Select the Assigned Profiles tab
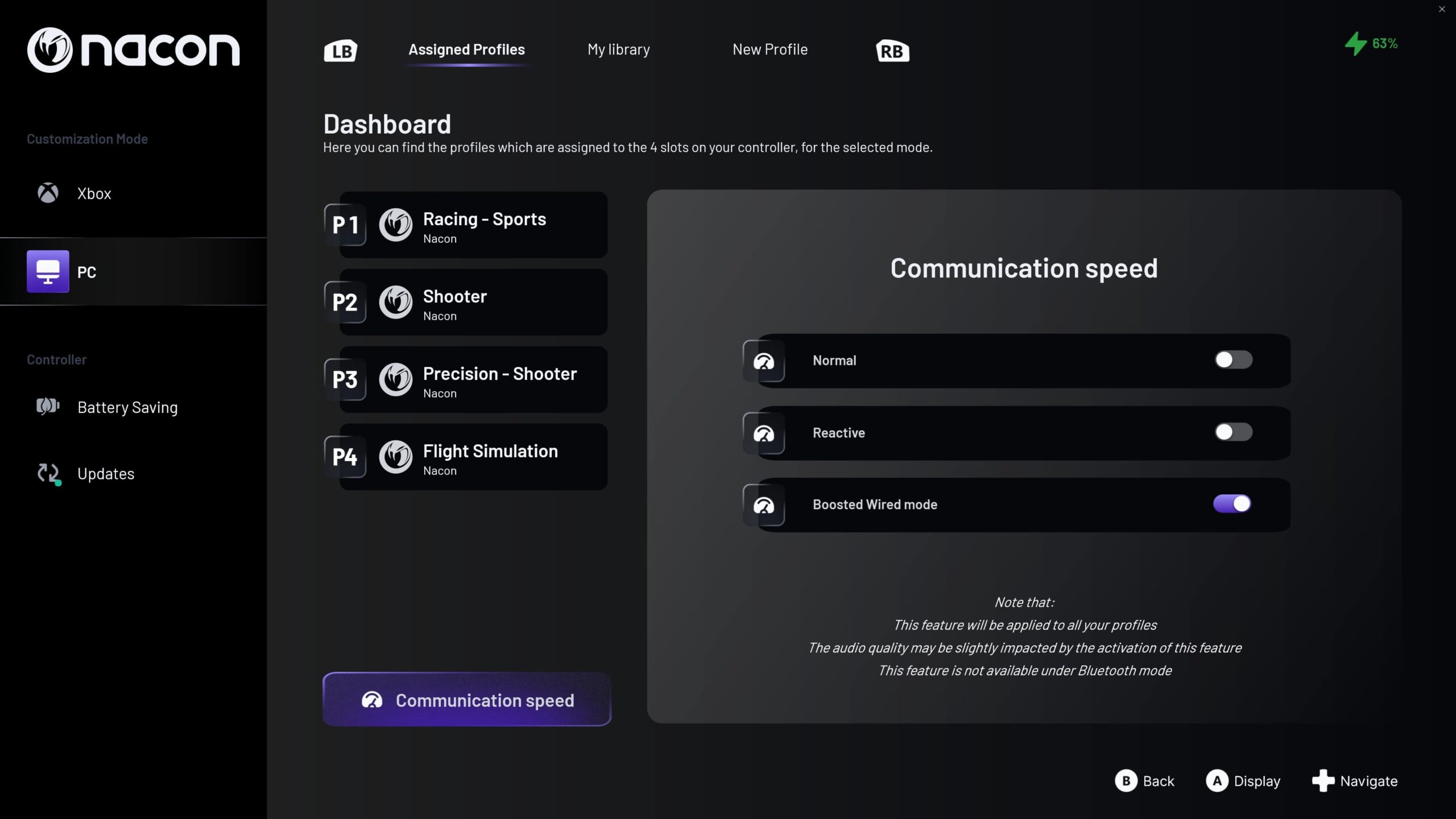The width and height of the screenshot is (1456, 819). [466, 49]
